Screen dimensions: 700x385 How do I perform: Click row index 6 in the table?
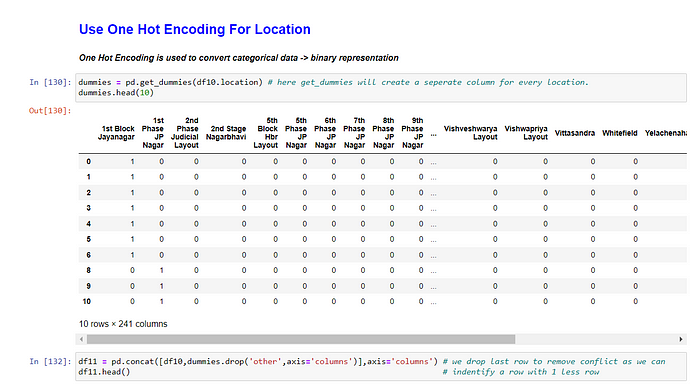88,255
